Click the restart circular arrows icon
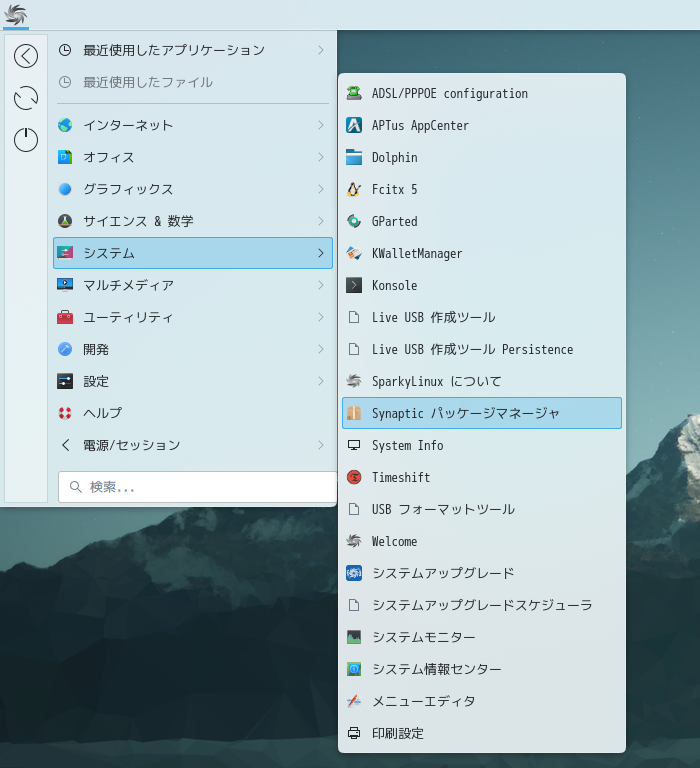The height and width of the screenshot is (768, 700). [26, 98]
